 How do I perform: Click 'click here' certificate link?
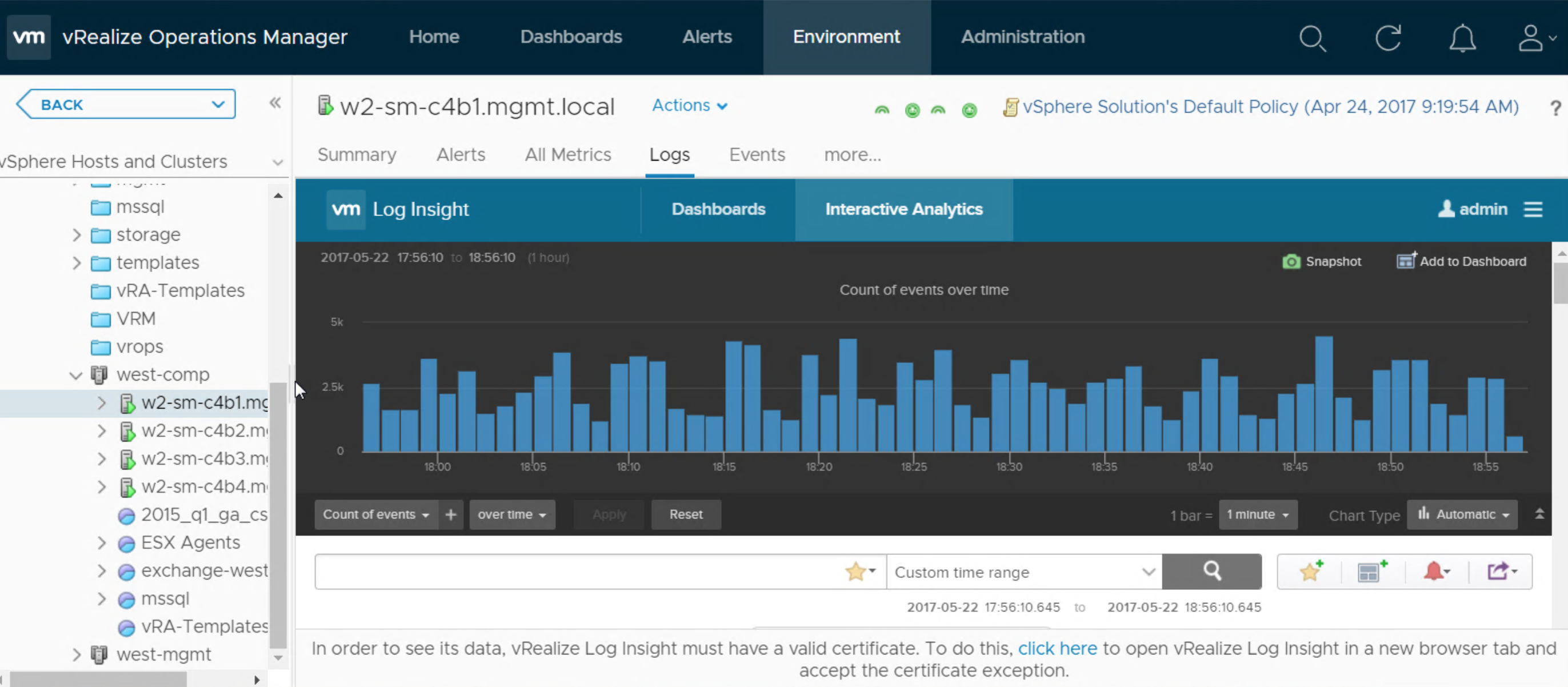coord(1057,649)
